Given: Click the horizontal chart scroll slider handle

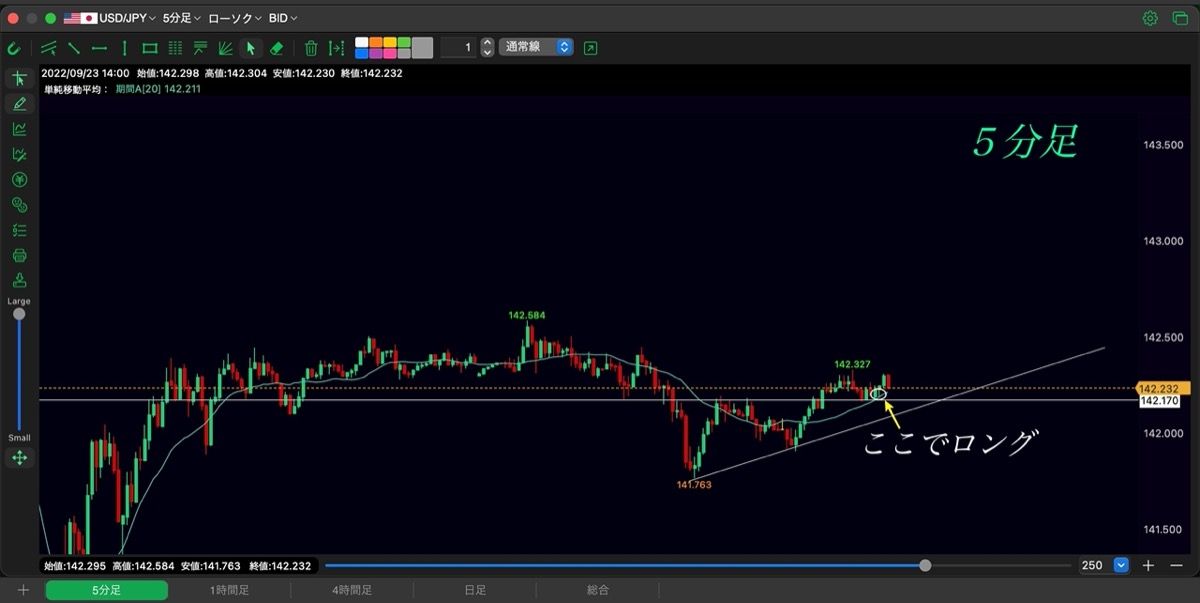Looking at the screenshot, I should coord(925,565).
